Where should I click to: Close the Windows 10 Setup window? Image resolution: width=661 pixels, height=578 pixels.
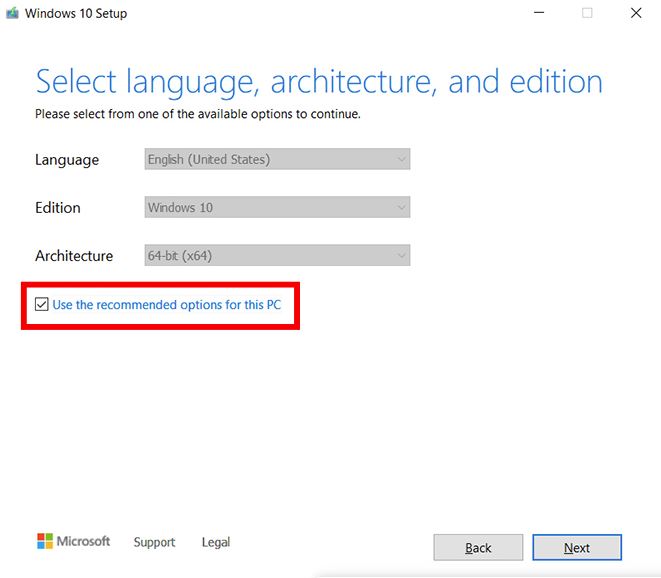point(636,13)
